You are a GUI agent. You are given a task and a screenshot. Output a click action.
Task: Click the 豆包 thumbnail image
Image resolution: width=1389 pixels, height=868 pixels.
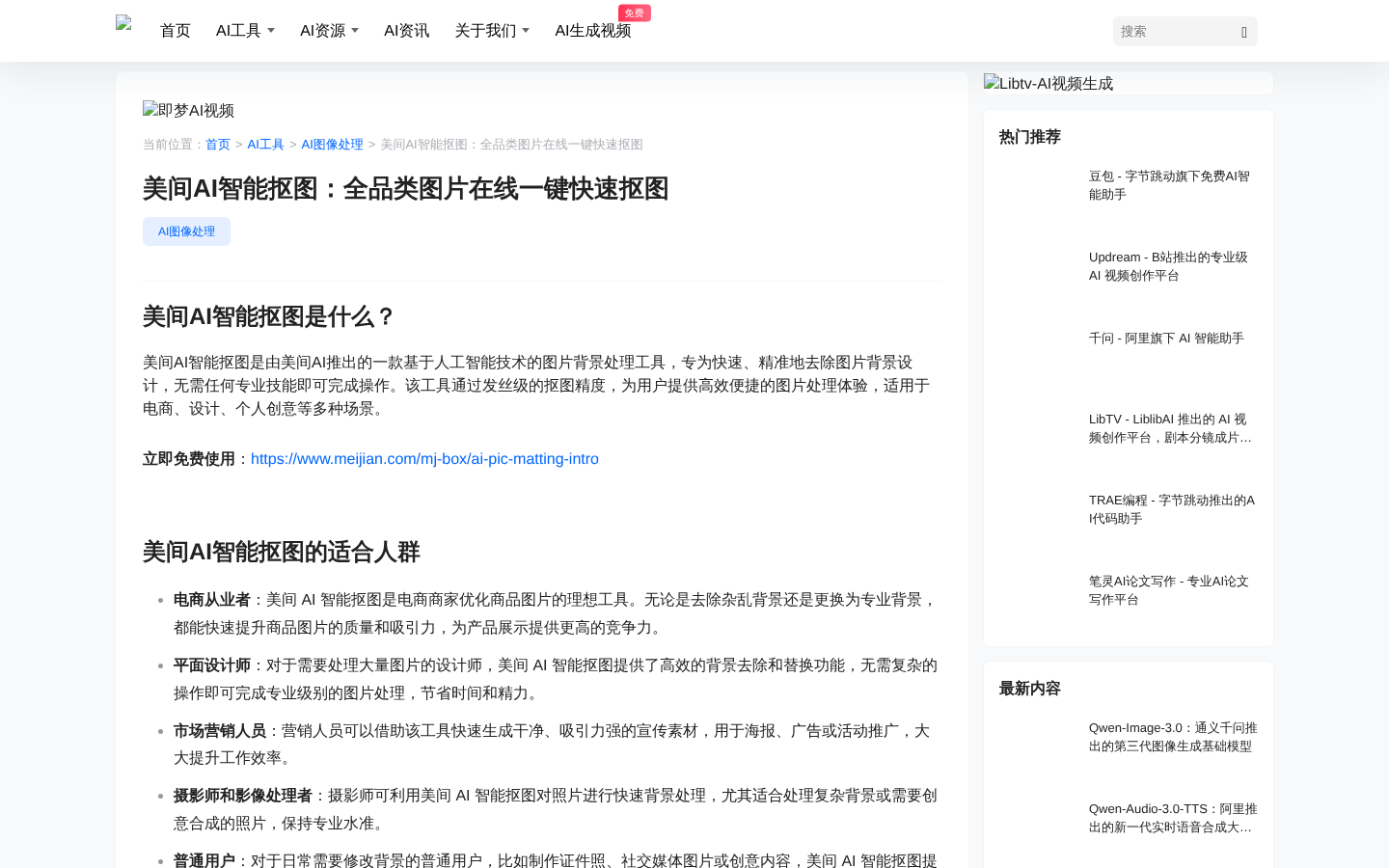1038,195
